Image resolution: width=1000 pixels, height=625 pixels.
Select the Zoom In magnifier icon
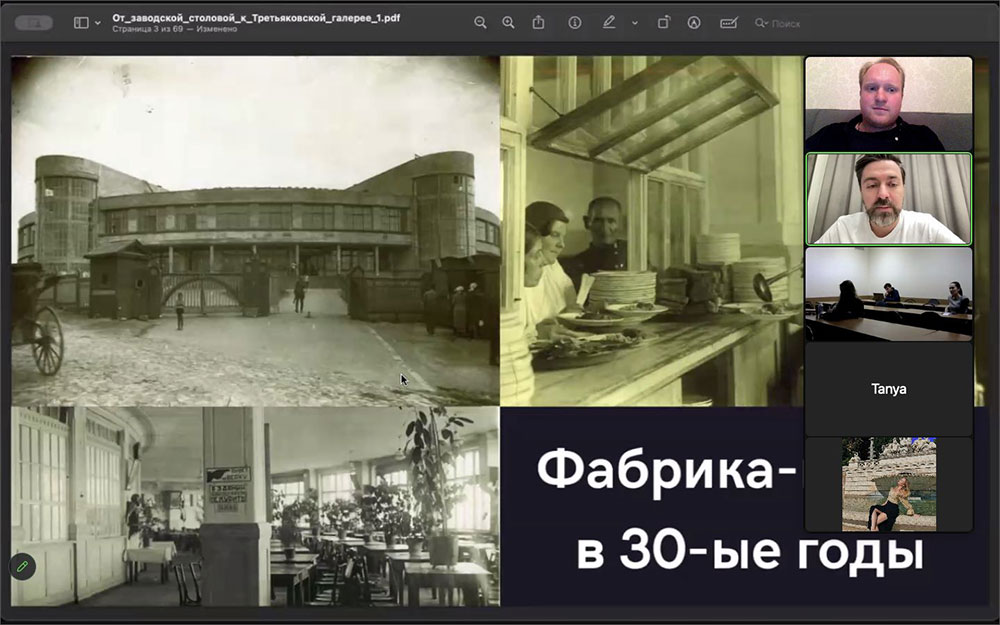(509, 22)
